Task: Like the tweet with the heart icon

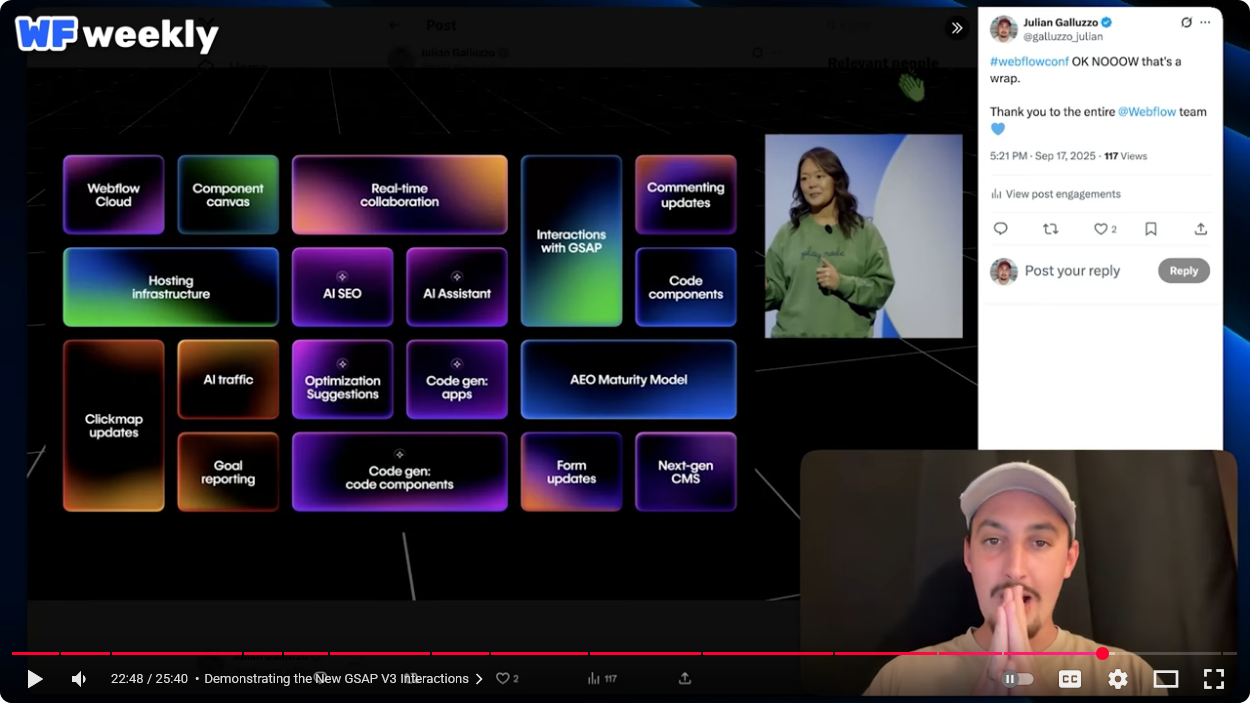Action: point(1100,229)
